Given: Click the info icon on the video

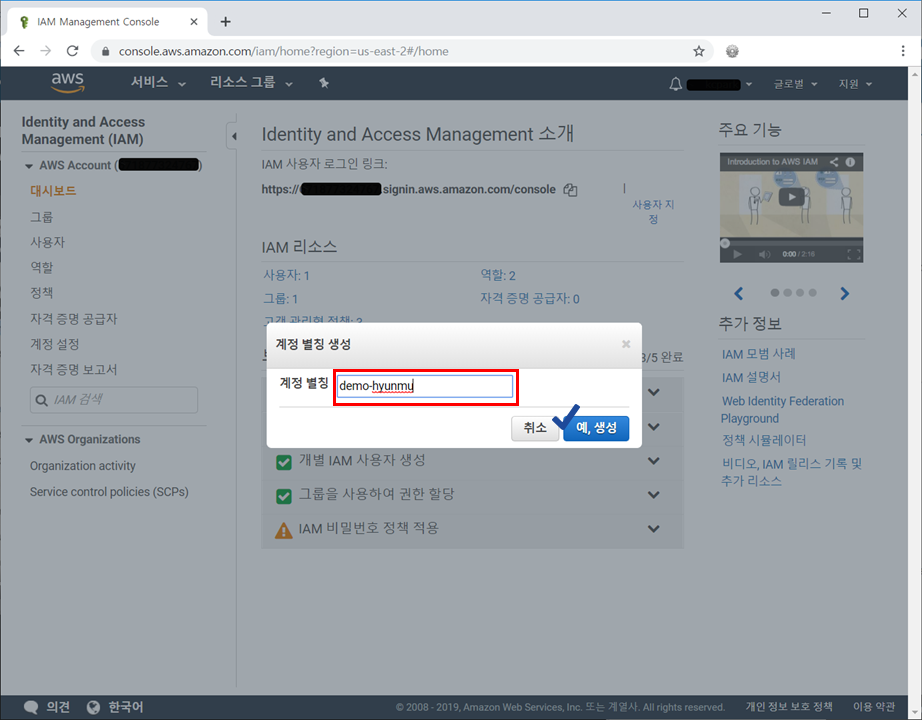Looking at the screenshot, I should pos(850,162).
